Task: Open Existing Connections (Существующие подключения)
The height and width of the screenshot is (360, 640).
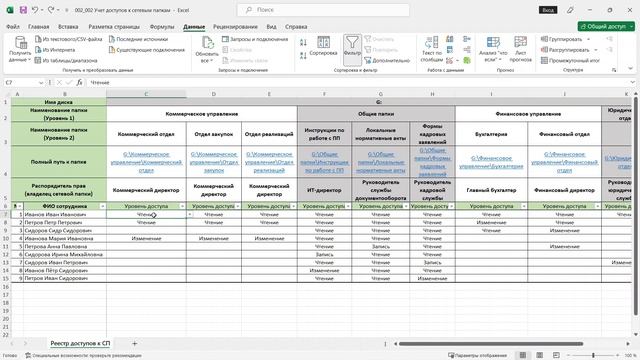Action: point(147,50)
